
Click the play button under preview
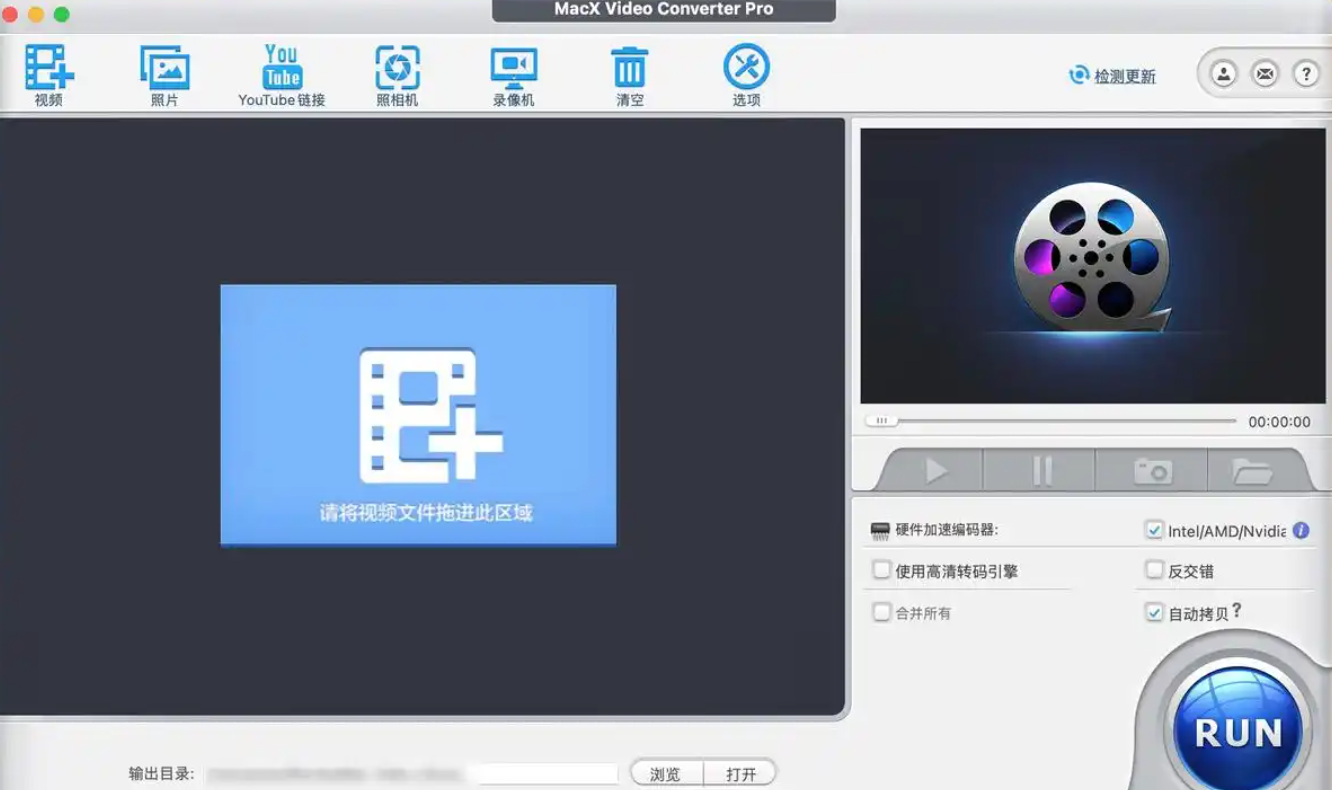tap(934, 470)
